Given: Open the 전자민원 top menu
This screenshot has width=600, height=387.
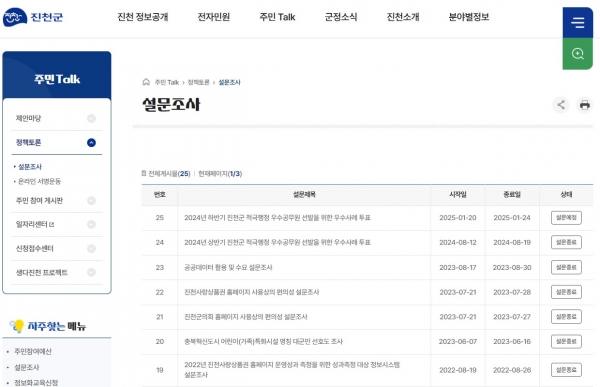Looking at the screenshot, I should pos(214,17).
